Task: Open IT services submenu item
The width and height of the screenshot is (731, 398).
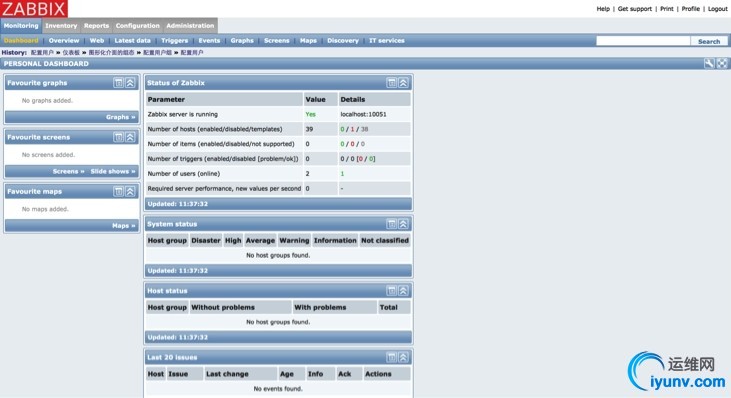Action: click(387, 41)
